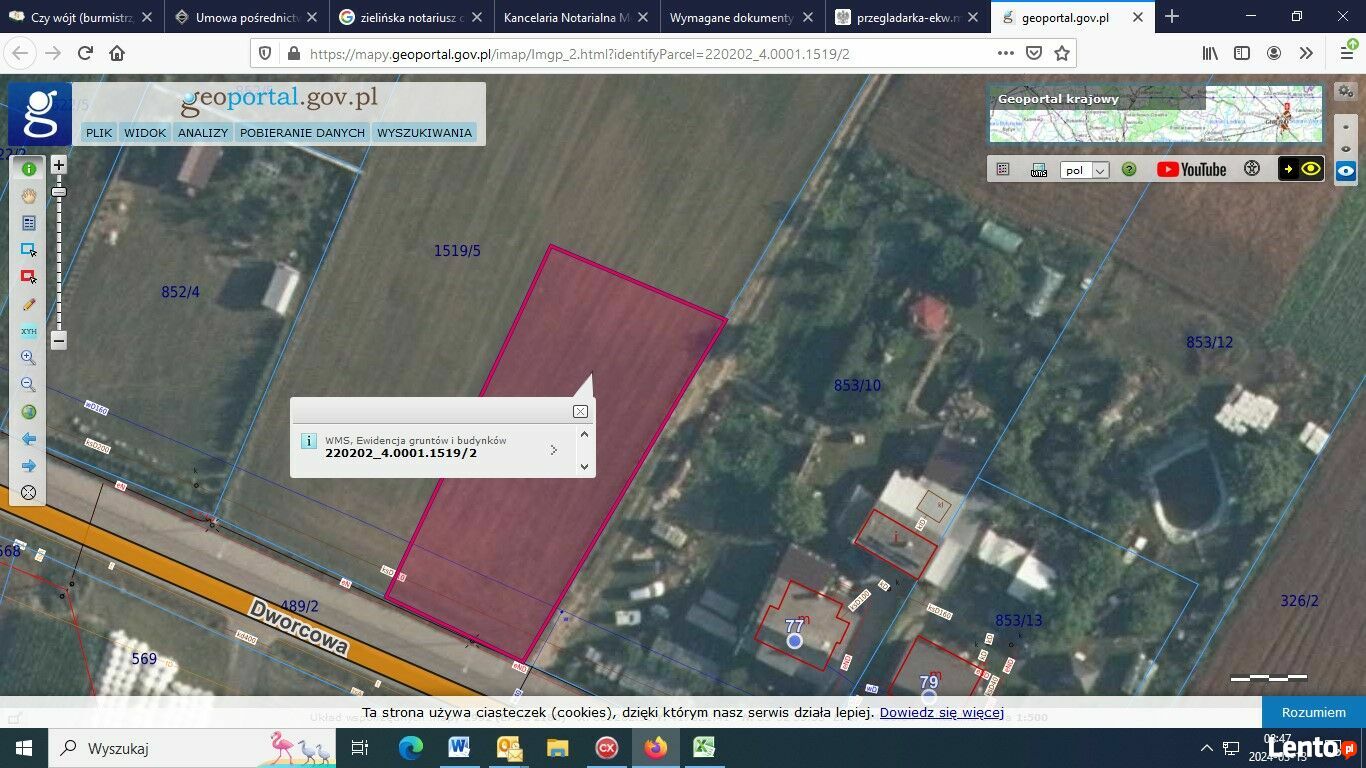Open Firefox account icon

1274,53
